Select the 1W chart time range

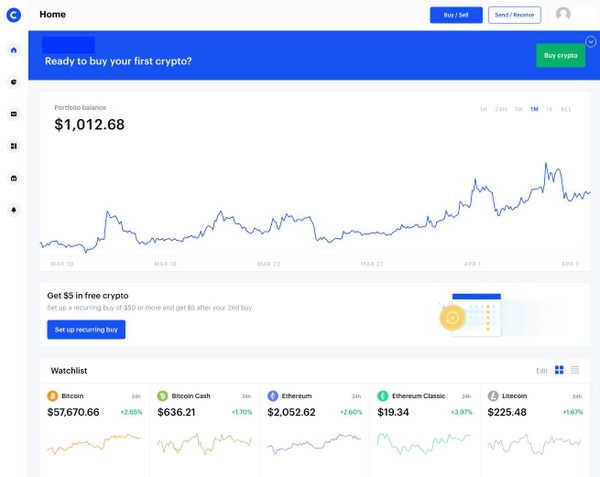[x=518, y=108]
